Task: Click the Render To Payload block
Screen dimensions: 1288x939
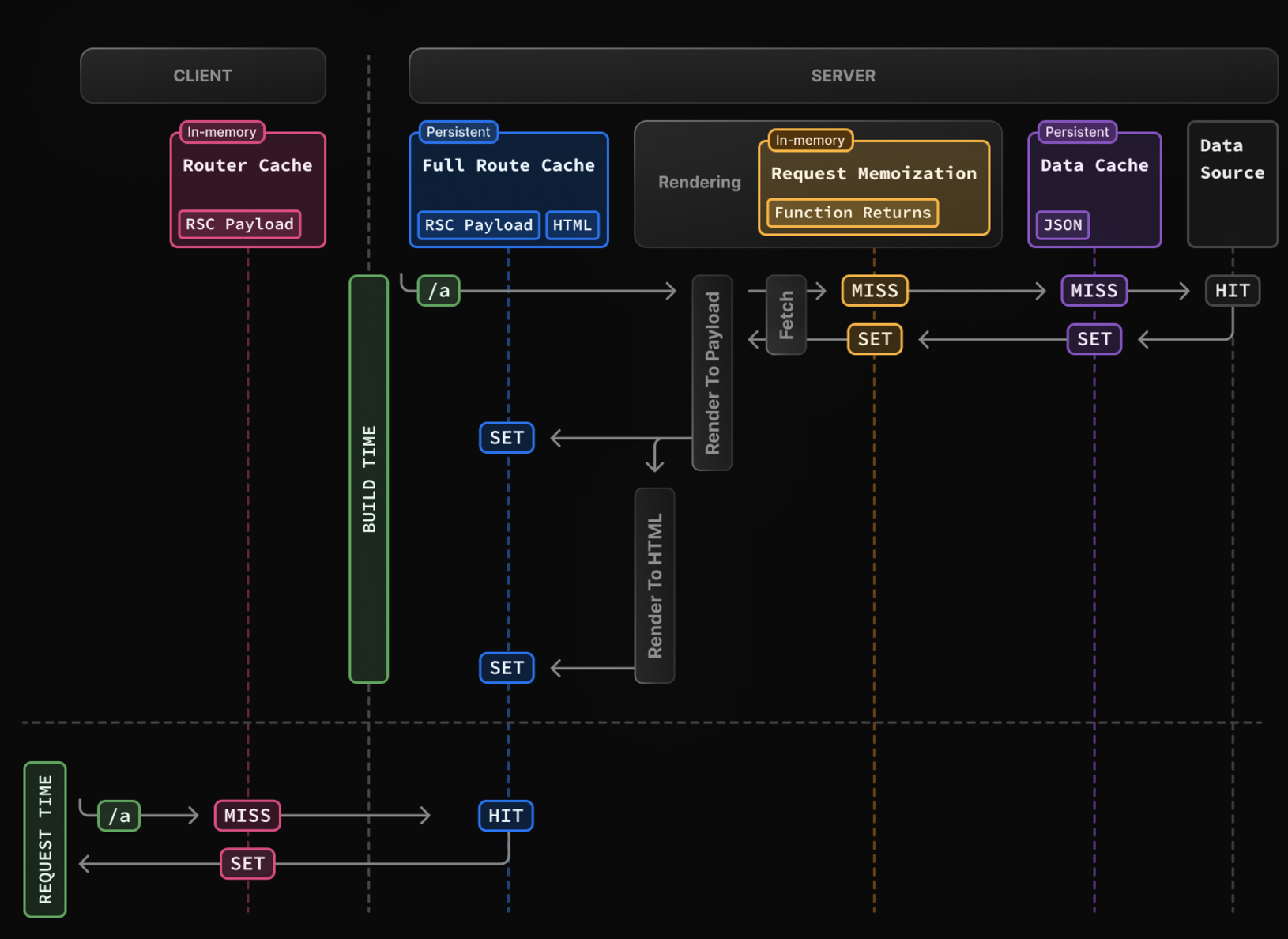Action: pos(712,373)
